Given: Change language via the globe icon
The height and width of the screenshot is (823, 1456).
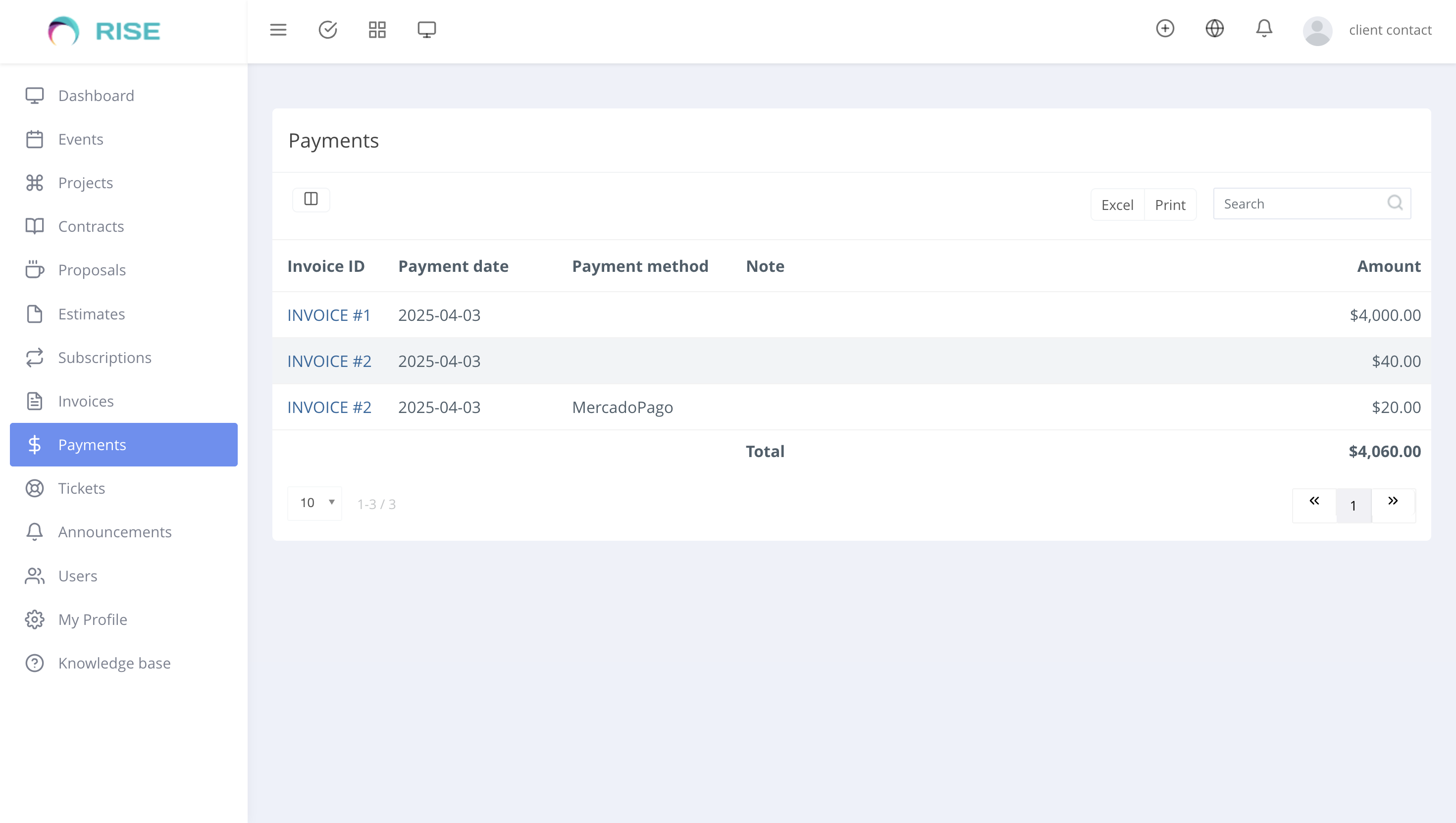Looking at the screenshot, I should pos(1215,28).
